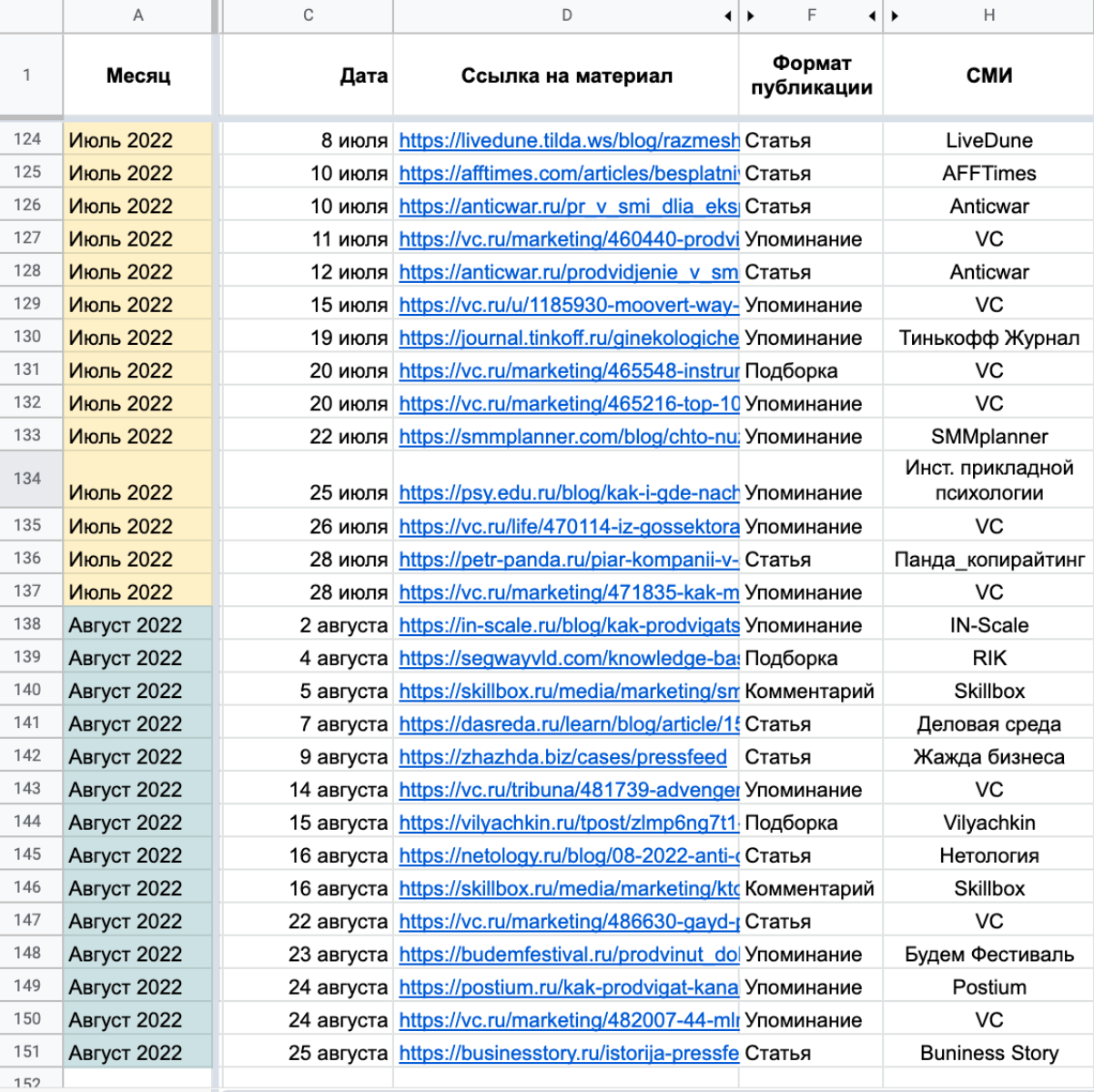Select the cell 'Будем Фестиваль'

coord(989,955)
